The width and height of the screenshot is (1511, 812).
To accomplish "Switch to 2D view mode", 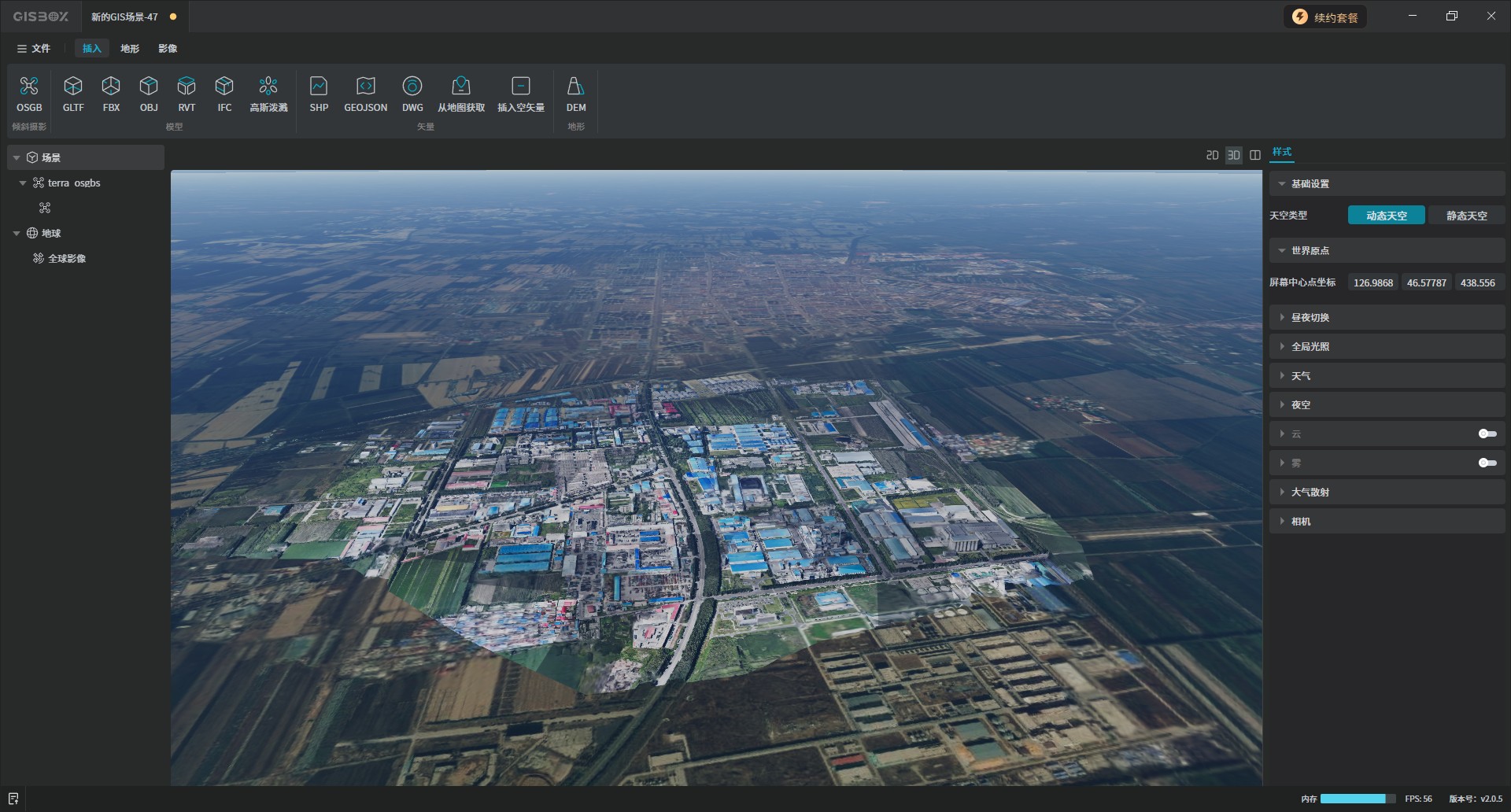I will 1212,155.
